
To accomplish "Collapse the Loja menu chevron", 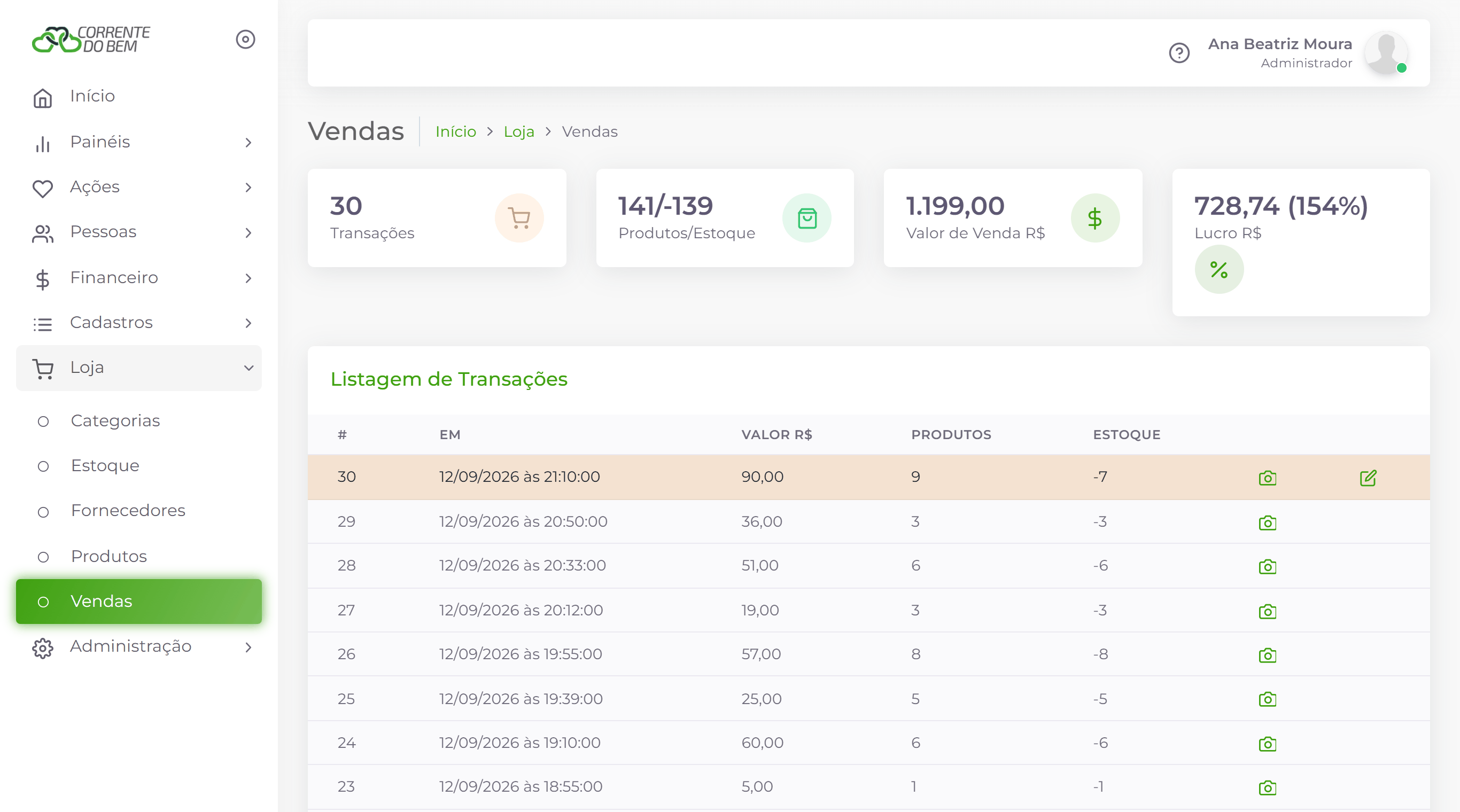I will (248, 368).
